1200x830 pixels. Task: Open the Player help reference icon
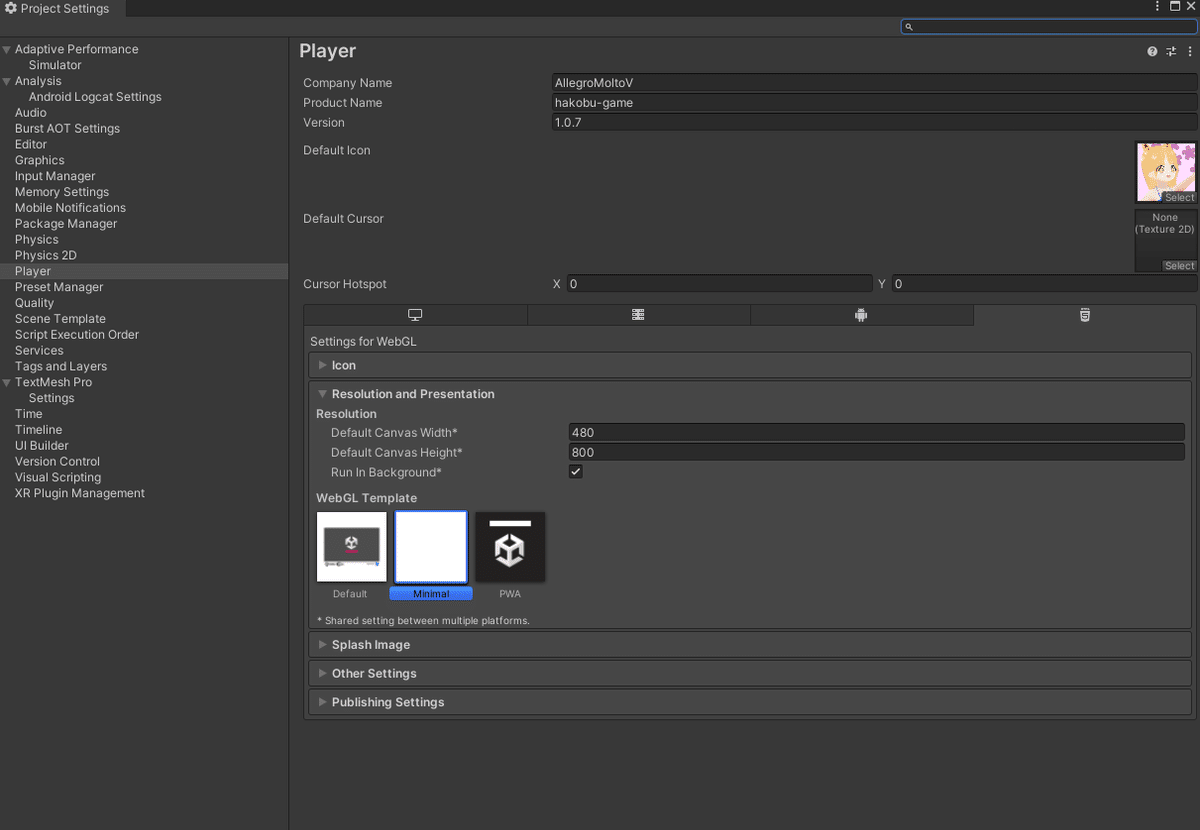[1152, 51]
